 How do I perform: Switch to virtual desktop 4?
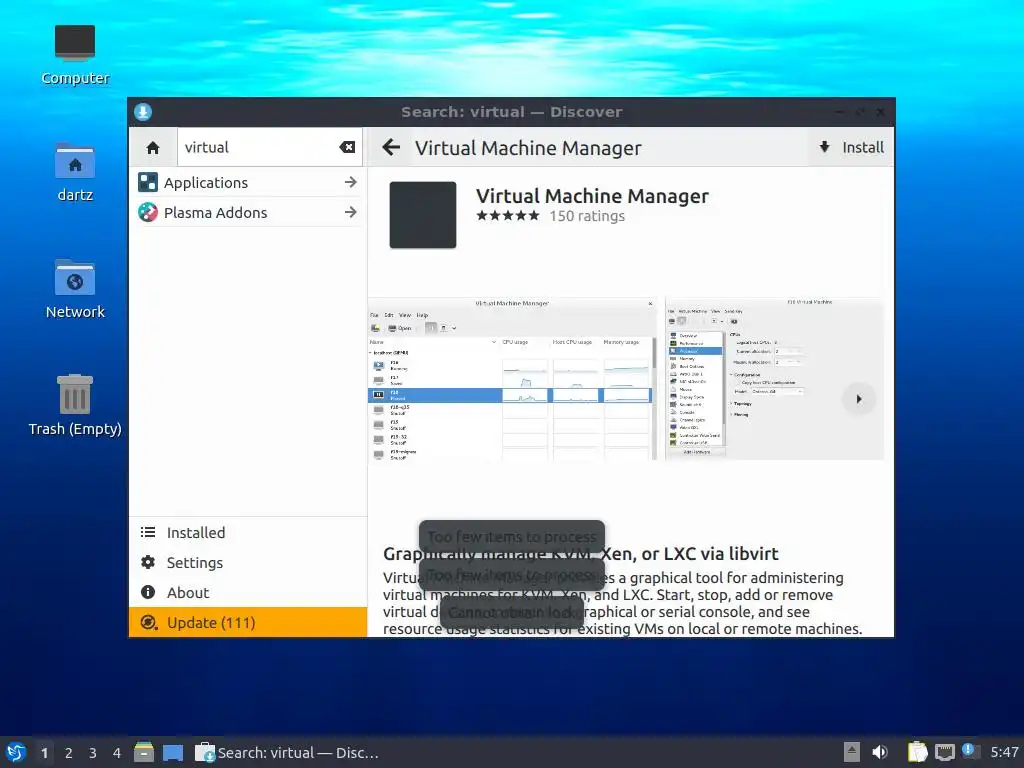pos(117,753)
